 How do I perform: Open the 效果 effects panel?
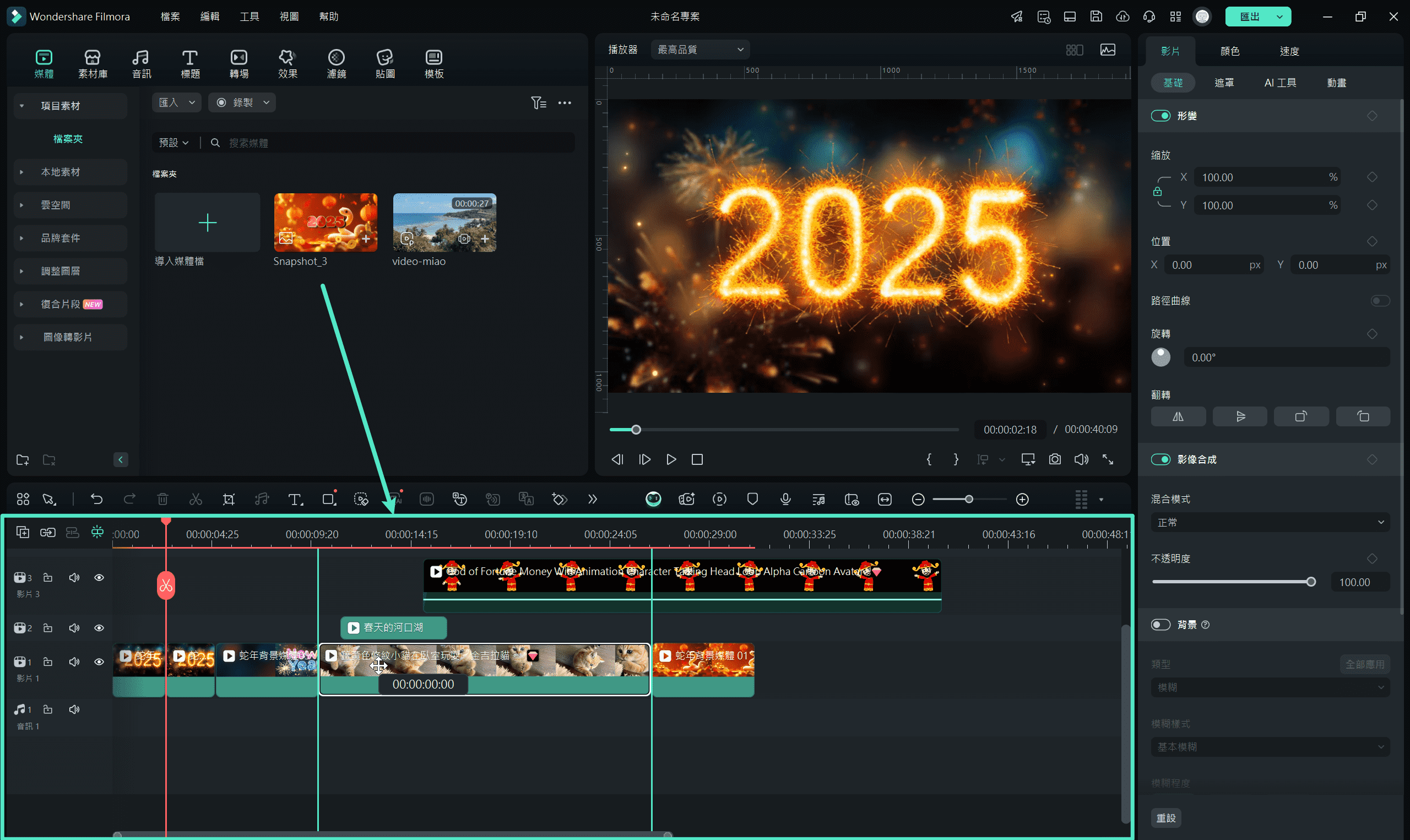[288, 64]
